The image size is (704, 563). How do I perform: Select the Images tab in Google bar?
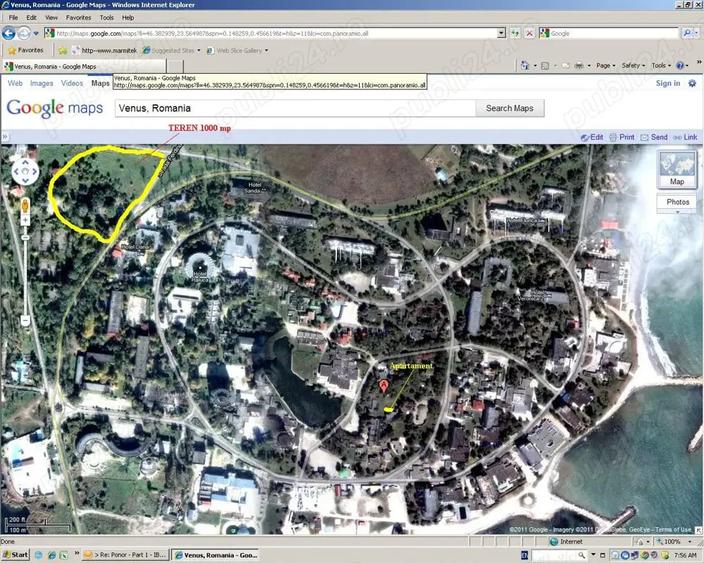click(x=41, y=84)
